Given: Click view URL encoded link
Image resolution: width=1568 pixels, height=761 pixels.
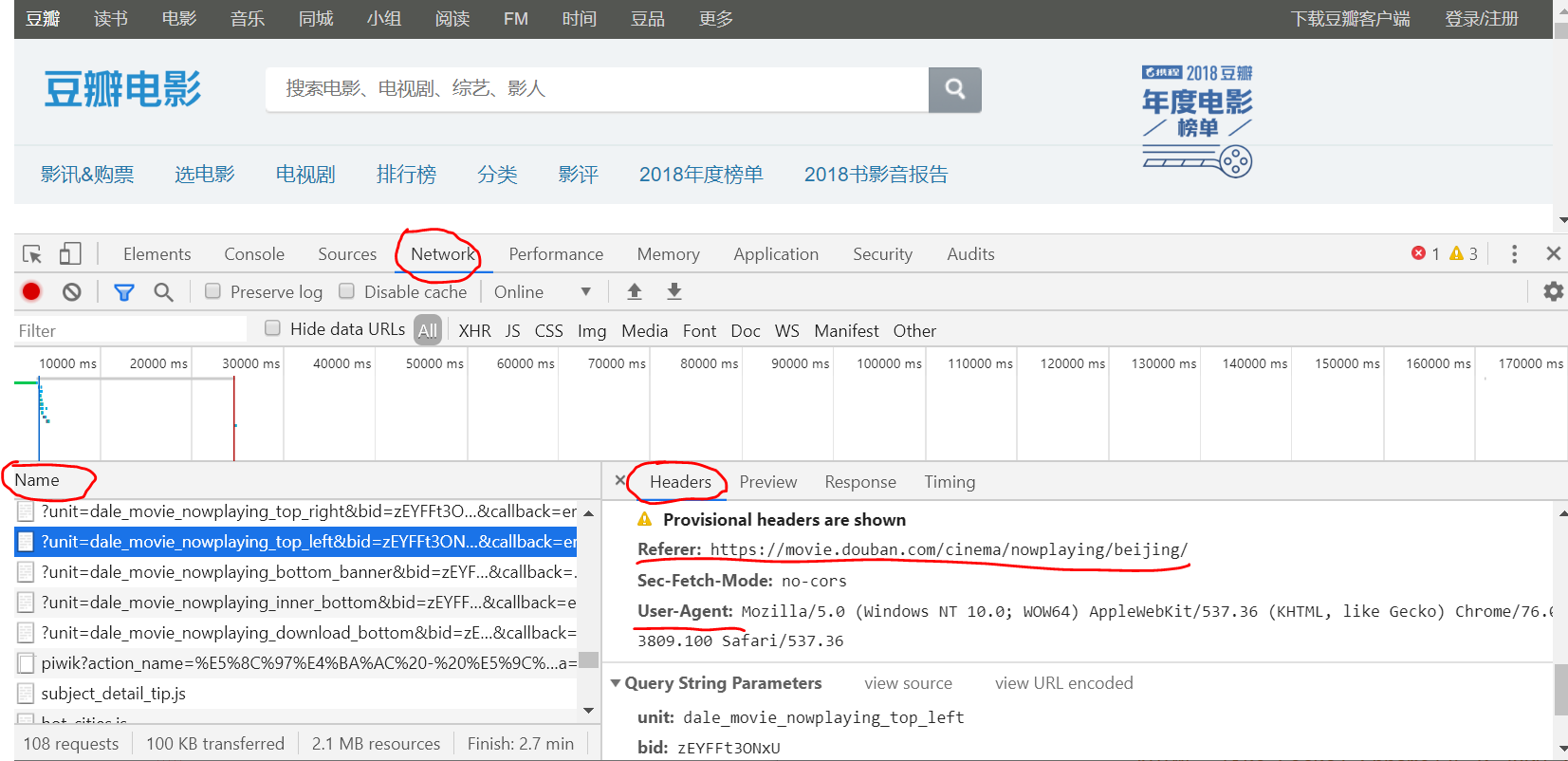Looking at the screenshot, I should [x=1063, y=683].
